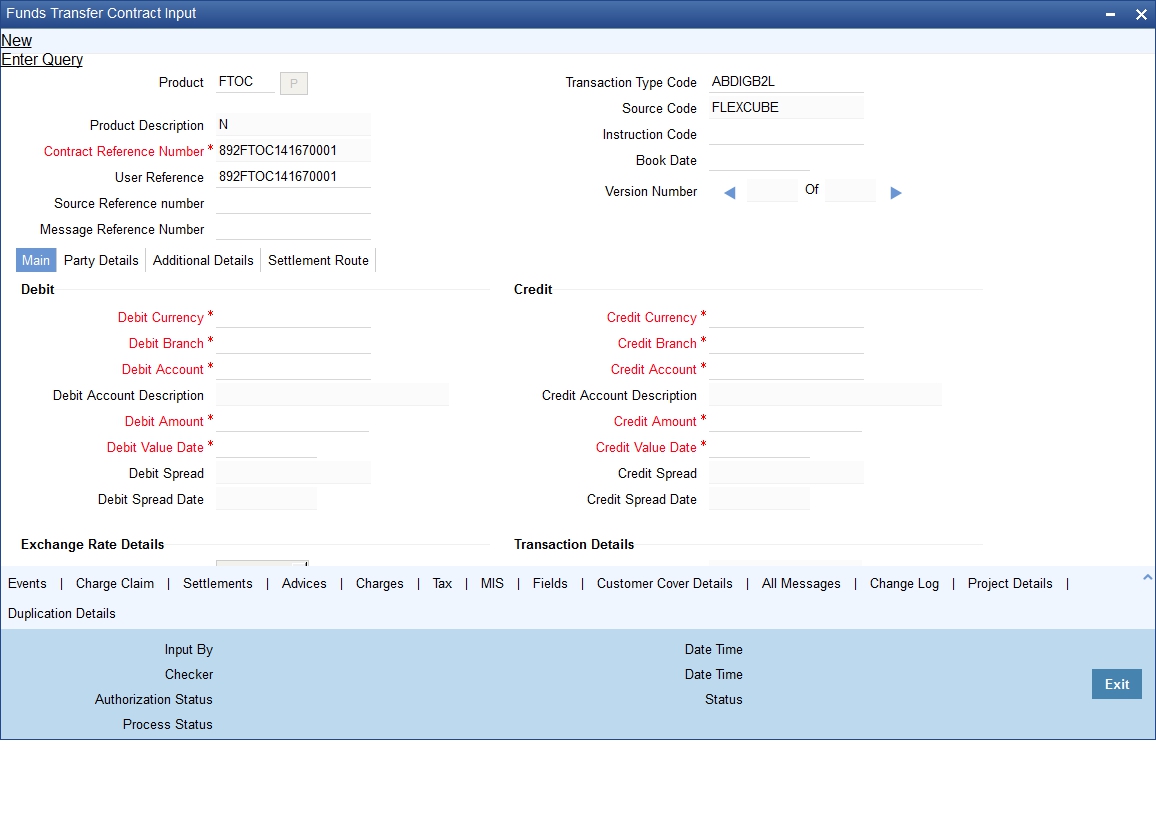Screen dimensions: 1156x813
Task: Click the Source Reference number field
Action: pyautogui.click(x=293, y=203)
